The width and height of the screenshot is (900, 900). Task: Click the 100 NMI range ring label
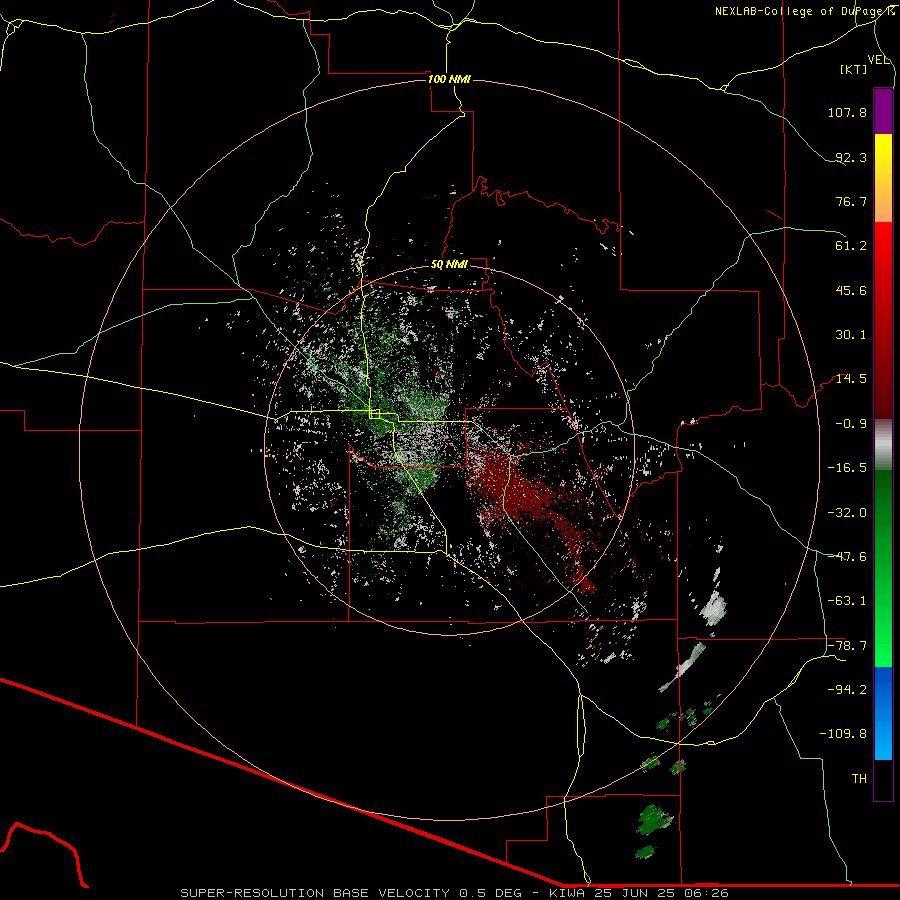[x=449, y=79]
